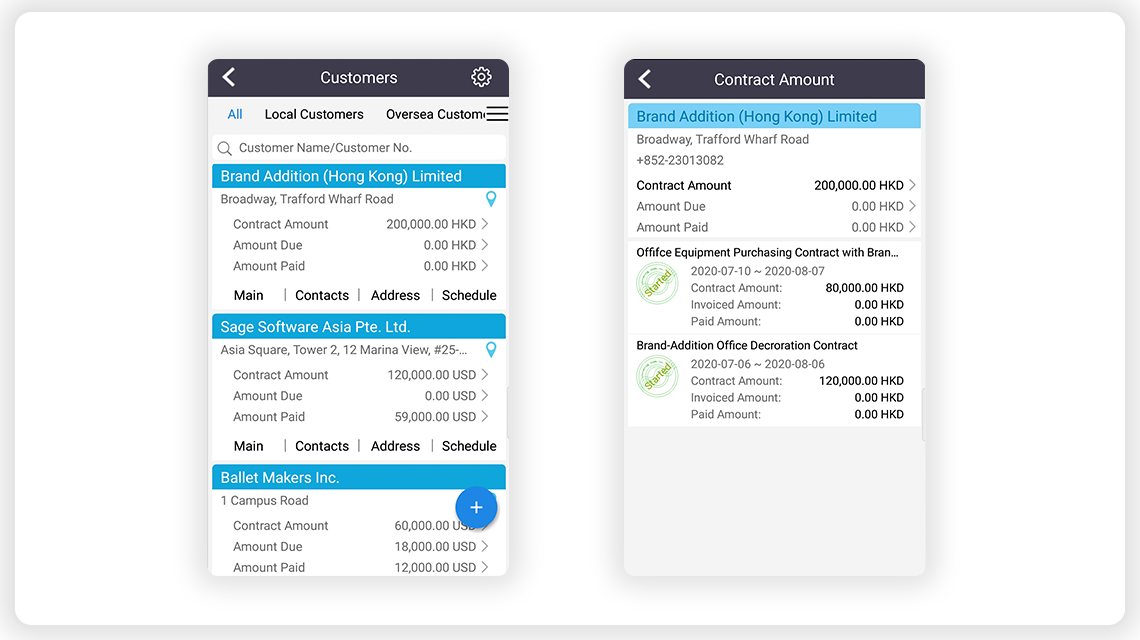Select Brand Addition header on Contract Amount screen
This screenshot has height=640, width=1140.
(x=774, y=116)
